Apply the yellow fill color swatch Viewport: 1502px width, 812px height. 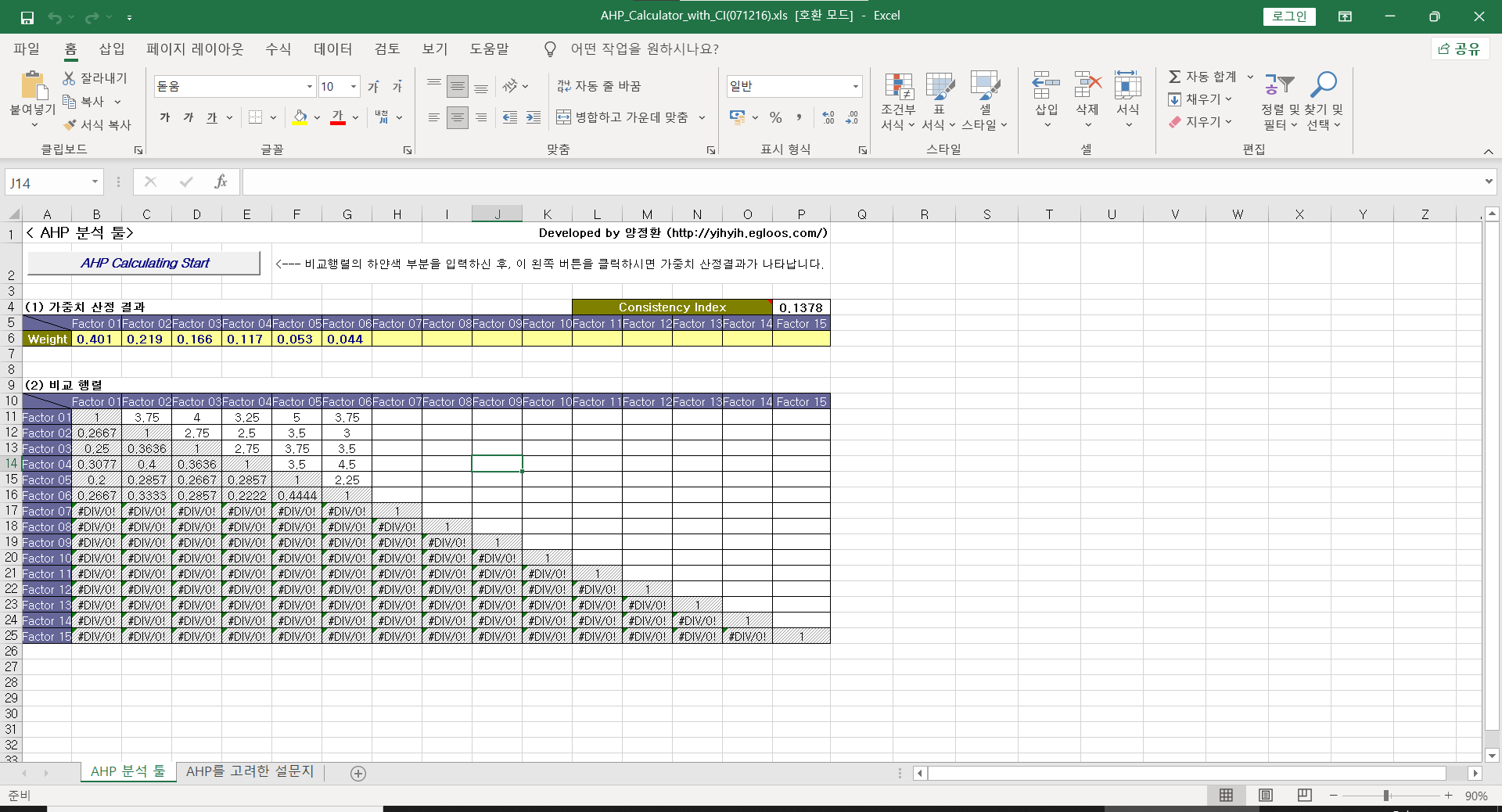click(300, 117)
